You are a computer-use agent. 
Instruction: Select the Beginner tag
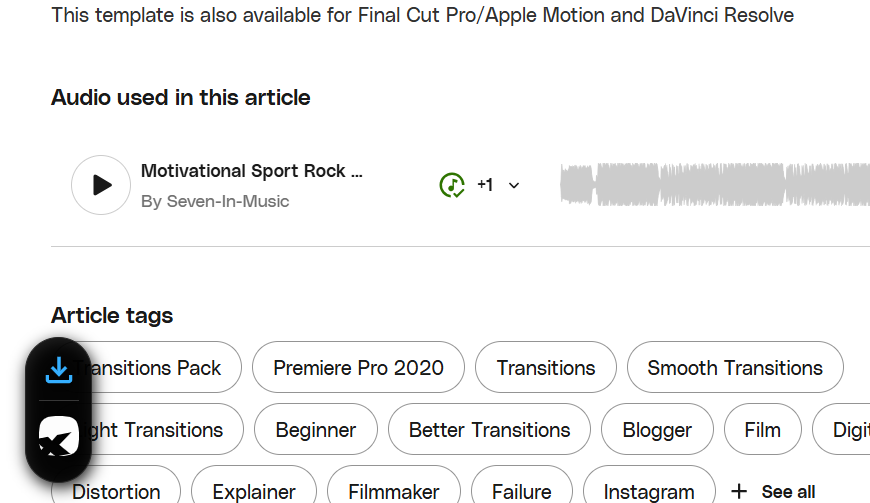click(316, 429)
